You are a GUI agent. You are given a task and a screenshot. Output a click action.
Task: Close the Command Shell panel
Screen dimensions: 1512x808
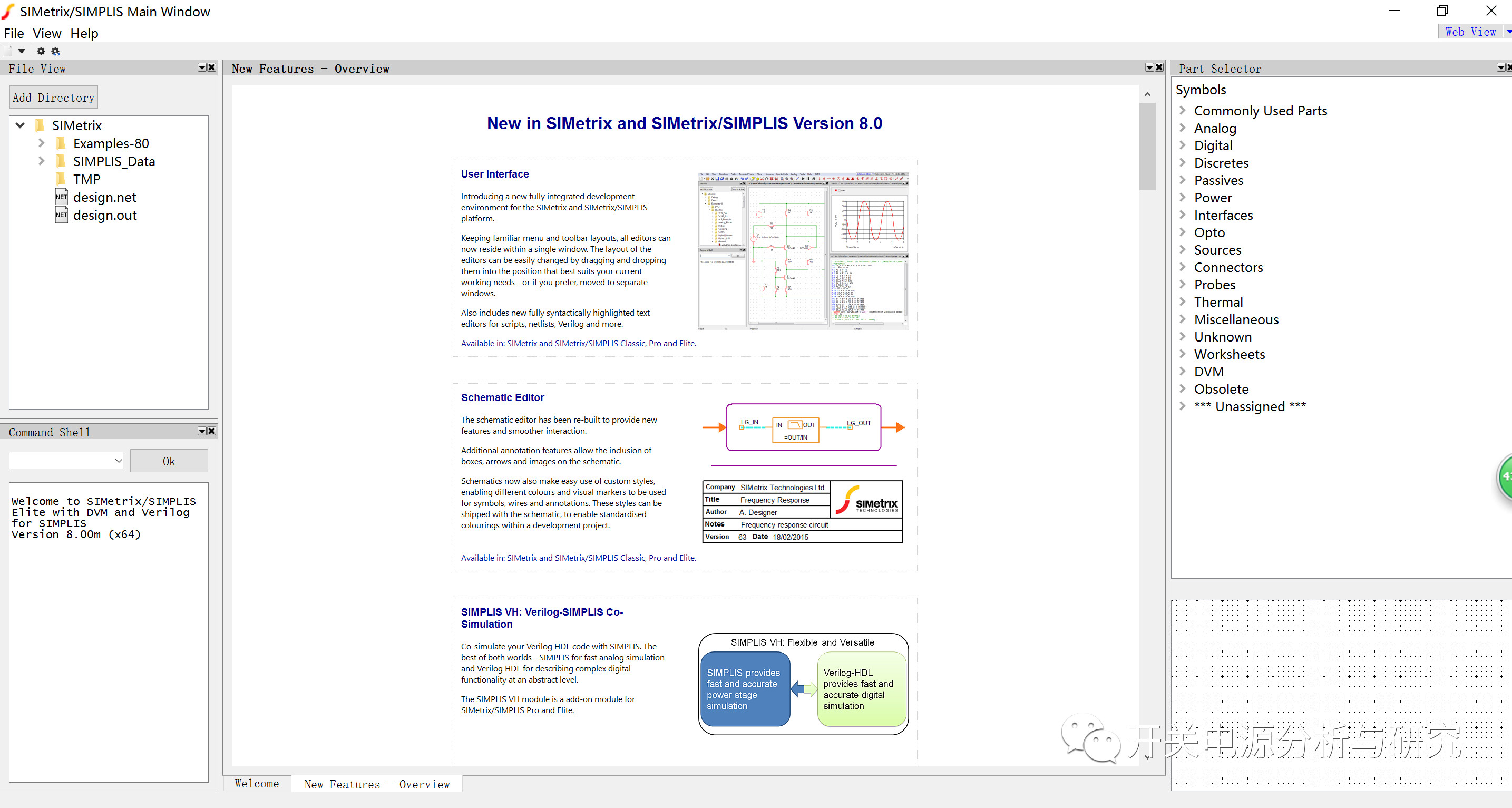pyautogui.click(x=212, y=431)
